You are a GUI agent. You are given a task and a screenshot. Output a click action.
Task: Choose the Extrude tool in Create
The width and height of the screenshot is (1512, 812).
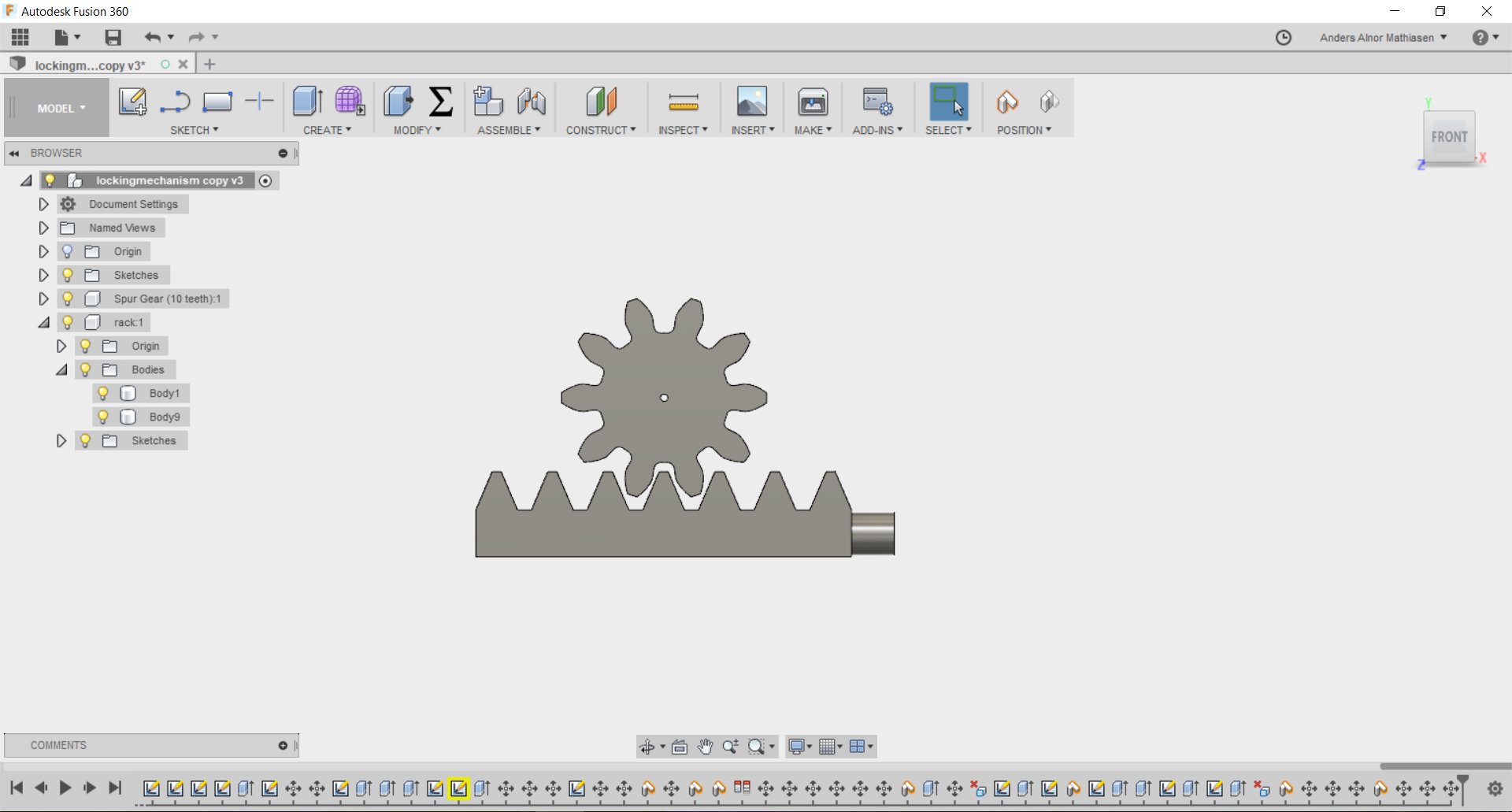pos(307,102)
